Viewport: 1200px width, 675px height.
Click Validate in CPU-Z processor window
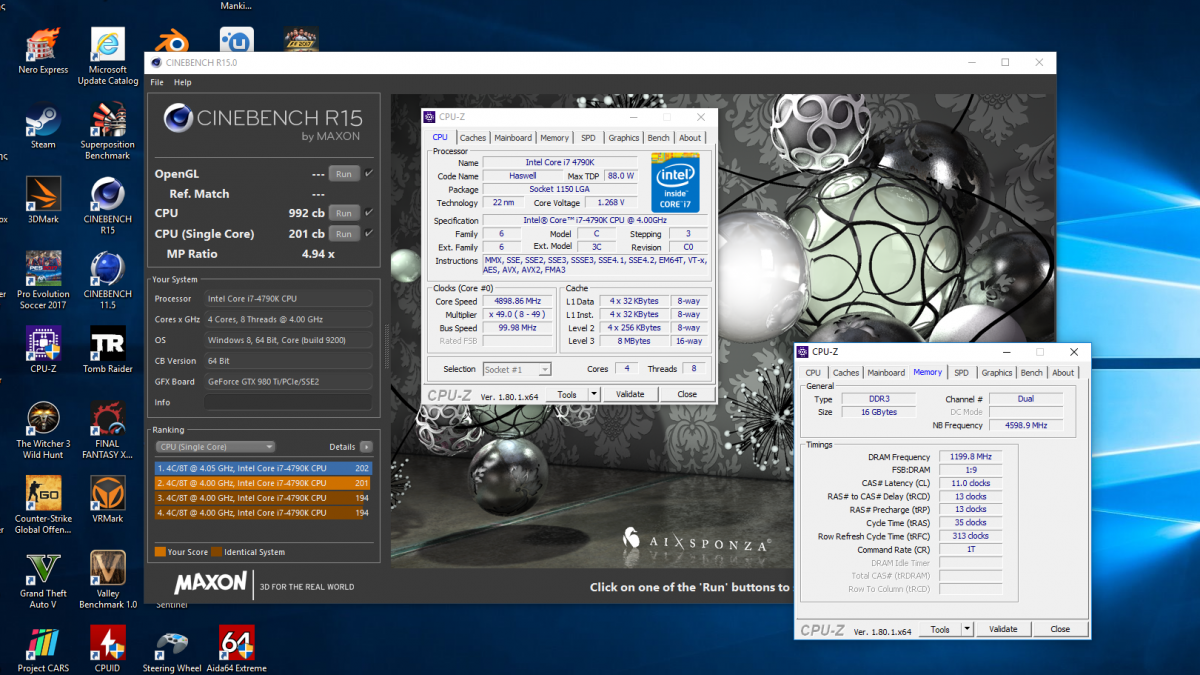(x=630, y=394)
